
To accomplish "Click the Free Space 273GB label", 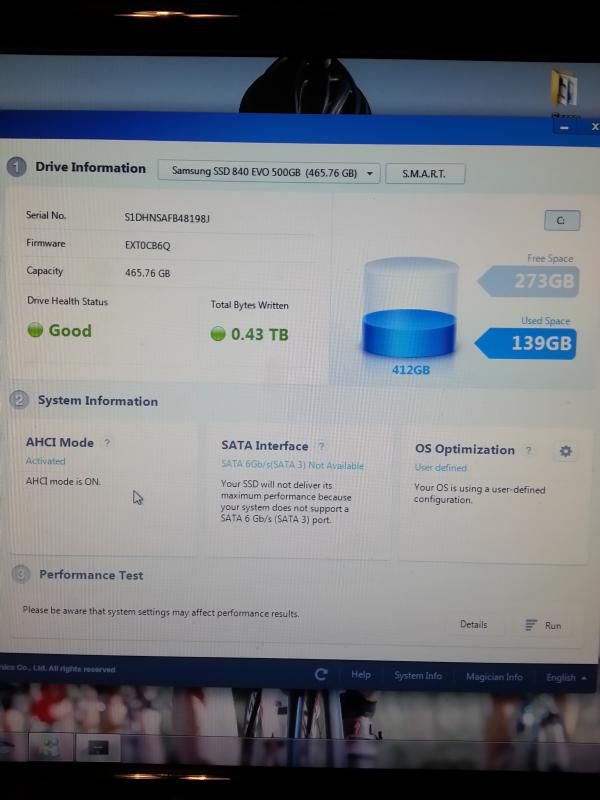I will point(529,281).
